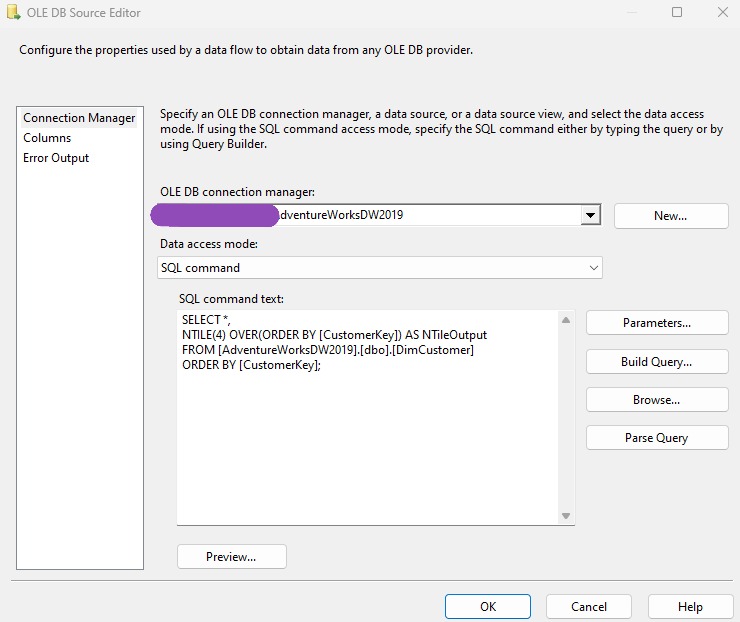
Task: Expand the Data access mode combo box
Action: [x=594, y=268]
